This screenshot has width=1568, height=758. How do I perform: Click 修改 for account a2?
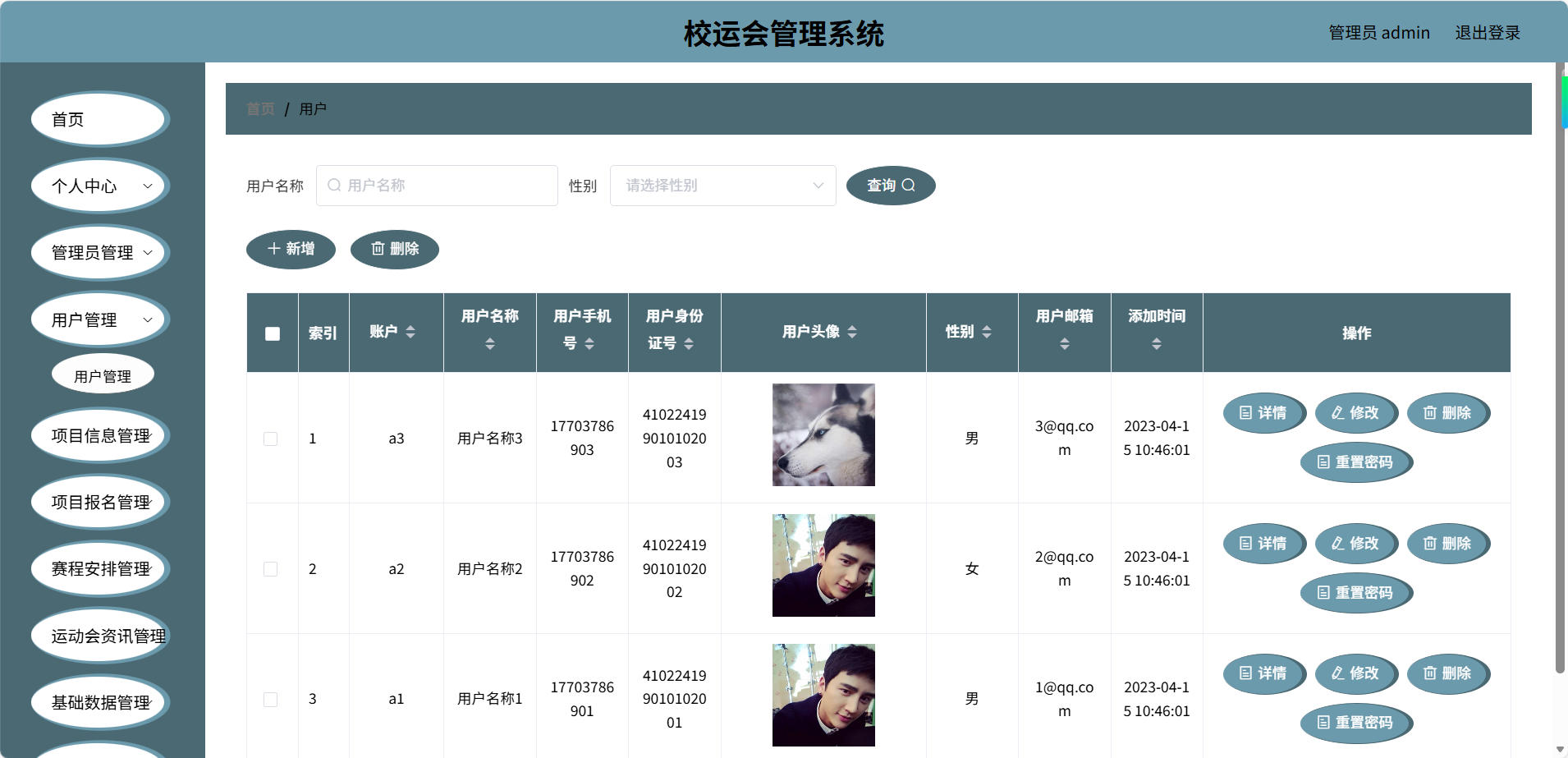pos(1355,544)
